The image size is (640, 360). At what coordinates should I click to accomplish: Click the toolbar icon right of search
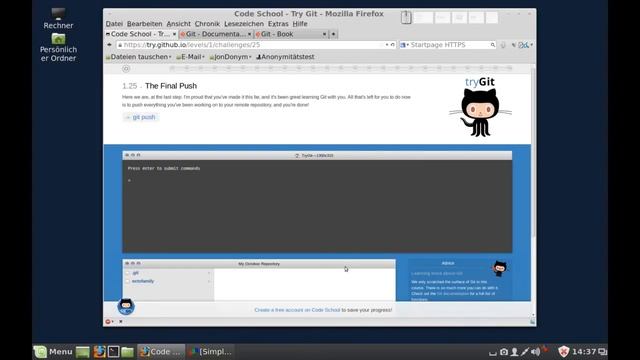point(503,45)
